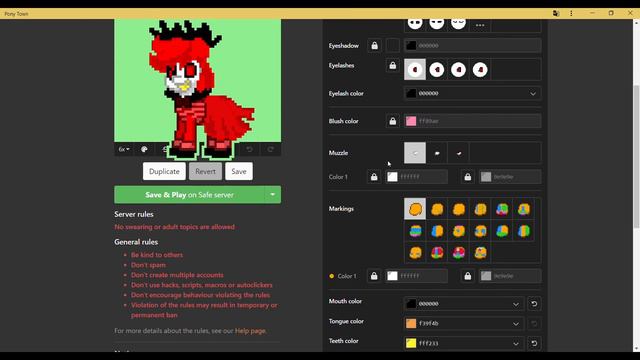Open the 6x zoom dropdown
Image resolution: width=640 pixels, height=360 pixels.
coord(124,149)
